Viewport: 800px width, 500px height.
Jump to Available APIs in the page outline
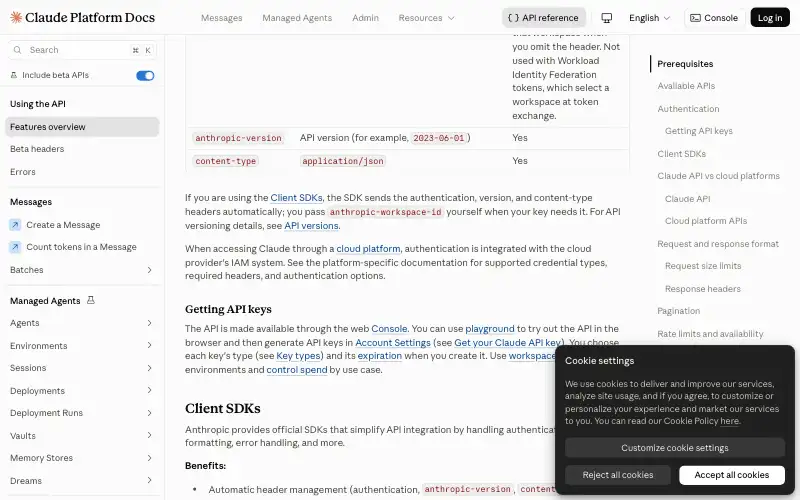pos(686,86)
